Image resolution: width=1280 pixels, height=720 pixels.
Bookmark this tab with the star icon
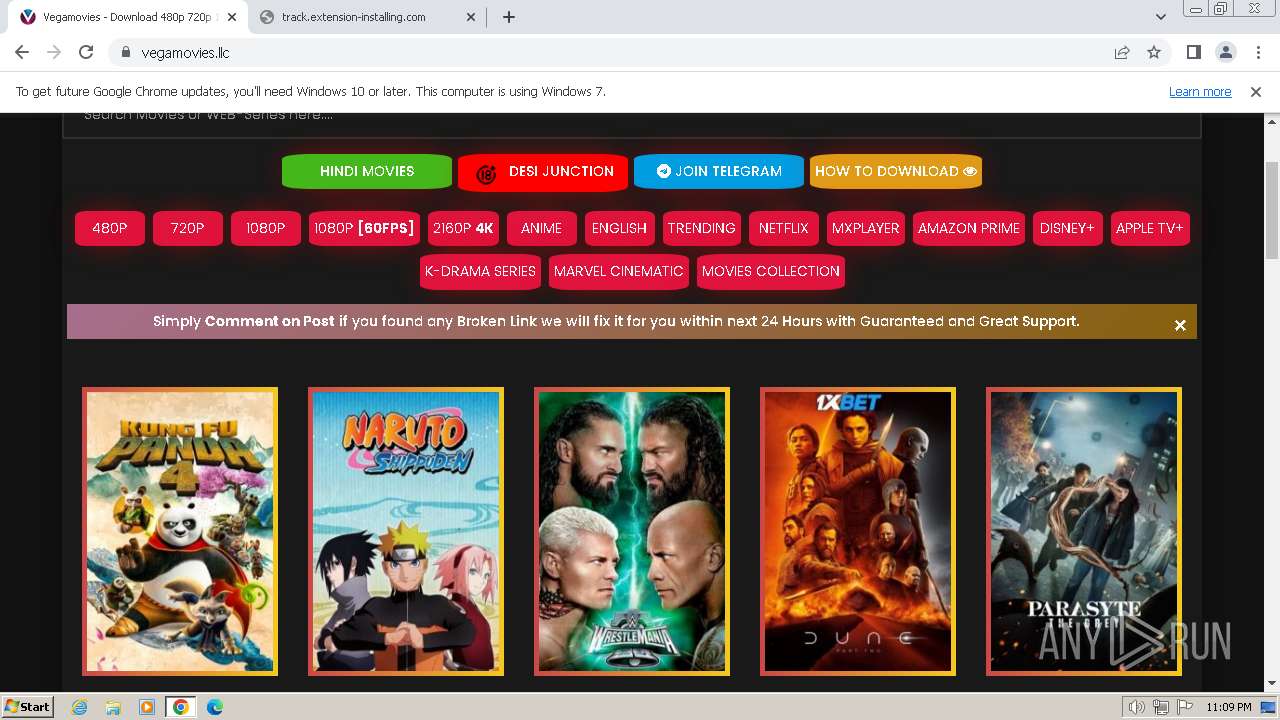click(x=1154, y=52)
